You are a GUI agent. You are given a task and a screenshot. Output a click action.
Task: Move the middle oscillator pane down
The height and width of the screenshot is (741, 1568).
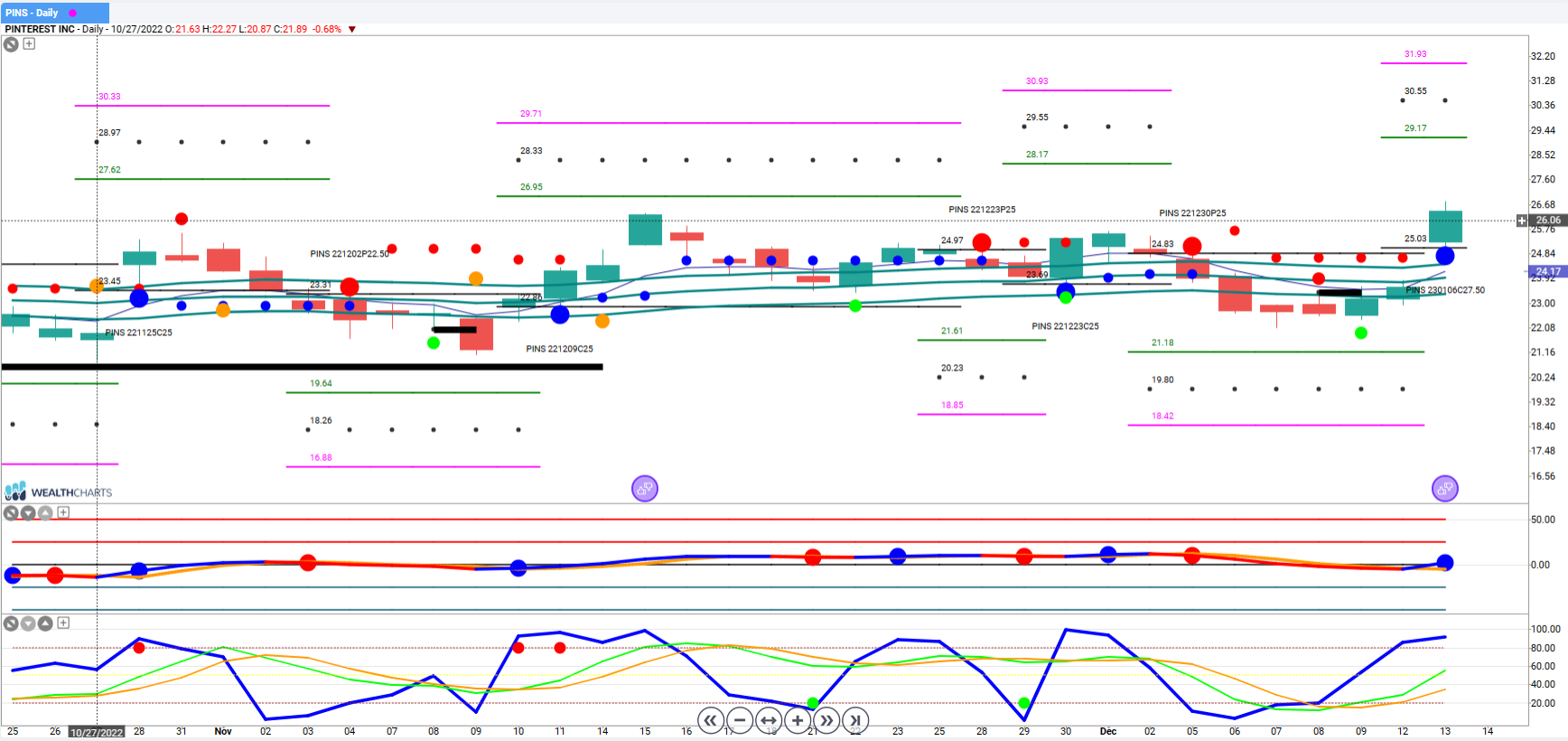(x=28, y=512)
